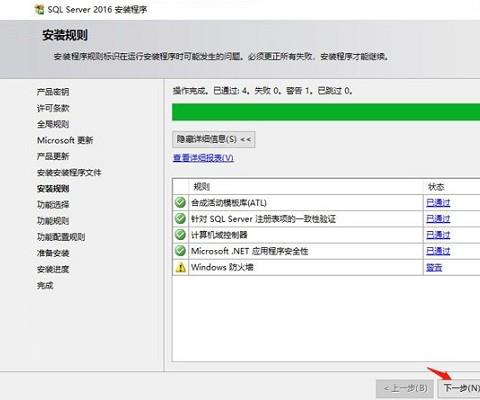Open 已通过 link for registry consistency rule
Viewport: 480px width, 400px height.
[438, 219]
